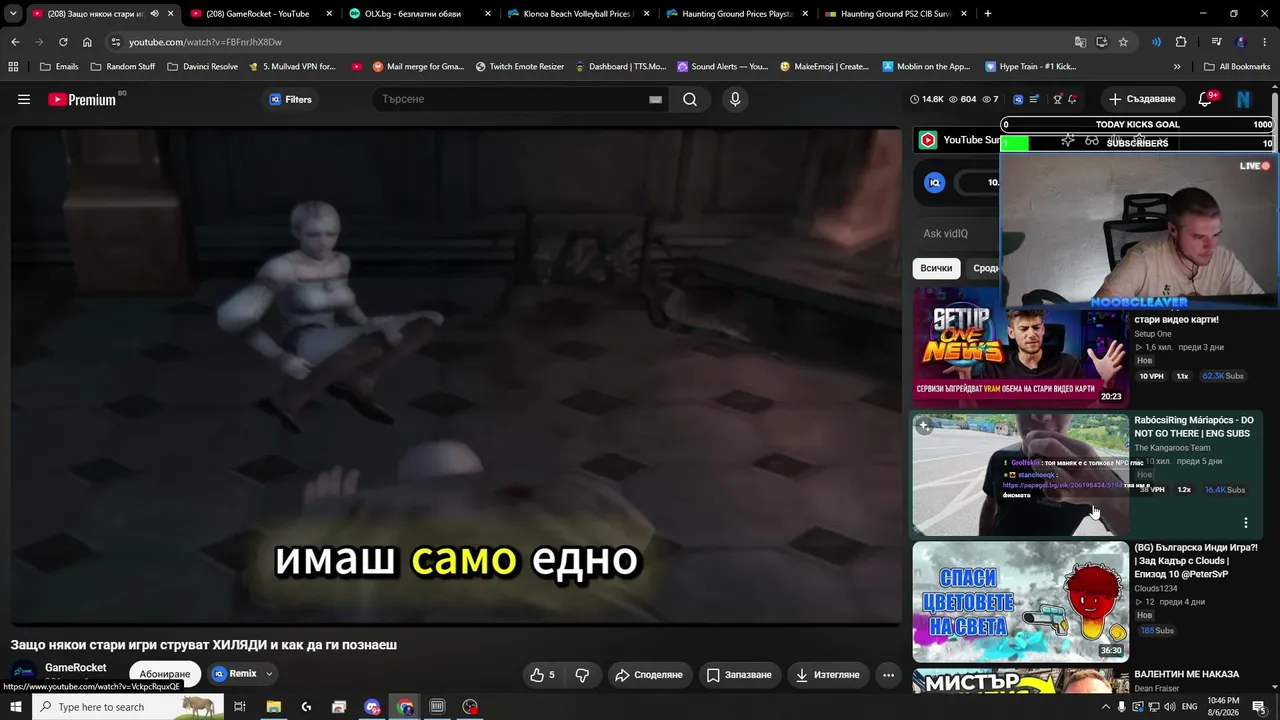
Task: Open the GameRocket channel link
Action: (76, 667)
